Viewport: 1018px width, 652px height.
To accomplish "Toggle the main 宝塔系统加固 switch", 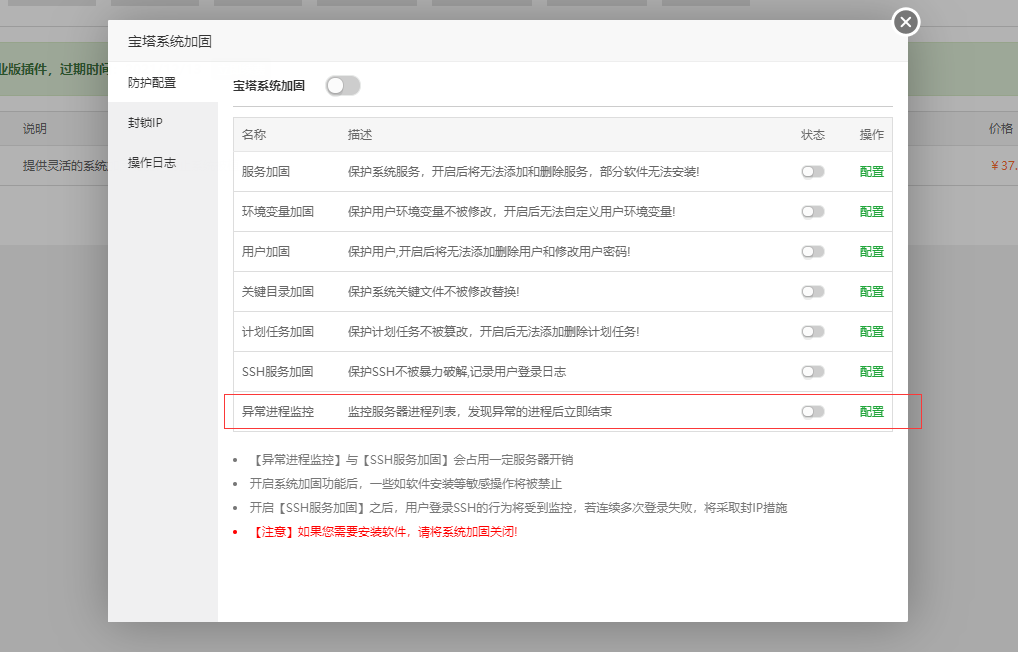I will coord(343,86).
